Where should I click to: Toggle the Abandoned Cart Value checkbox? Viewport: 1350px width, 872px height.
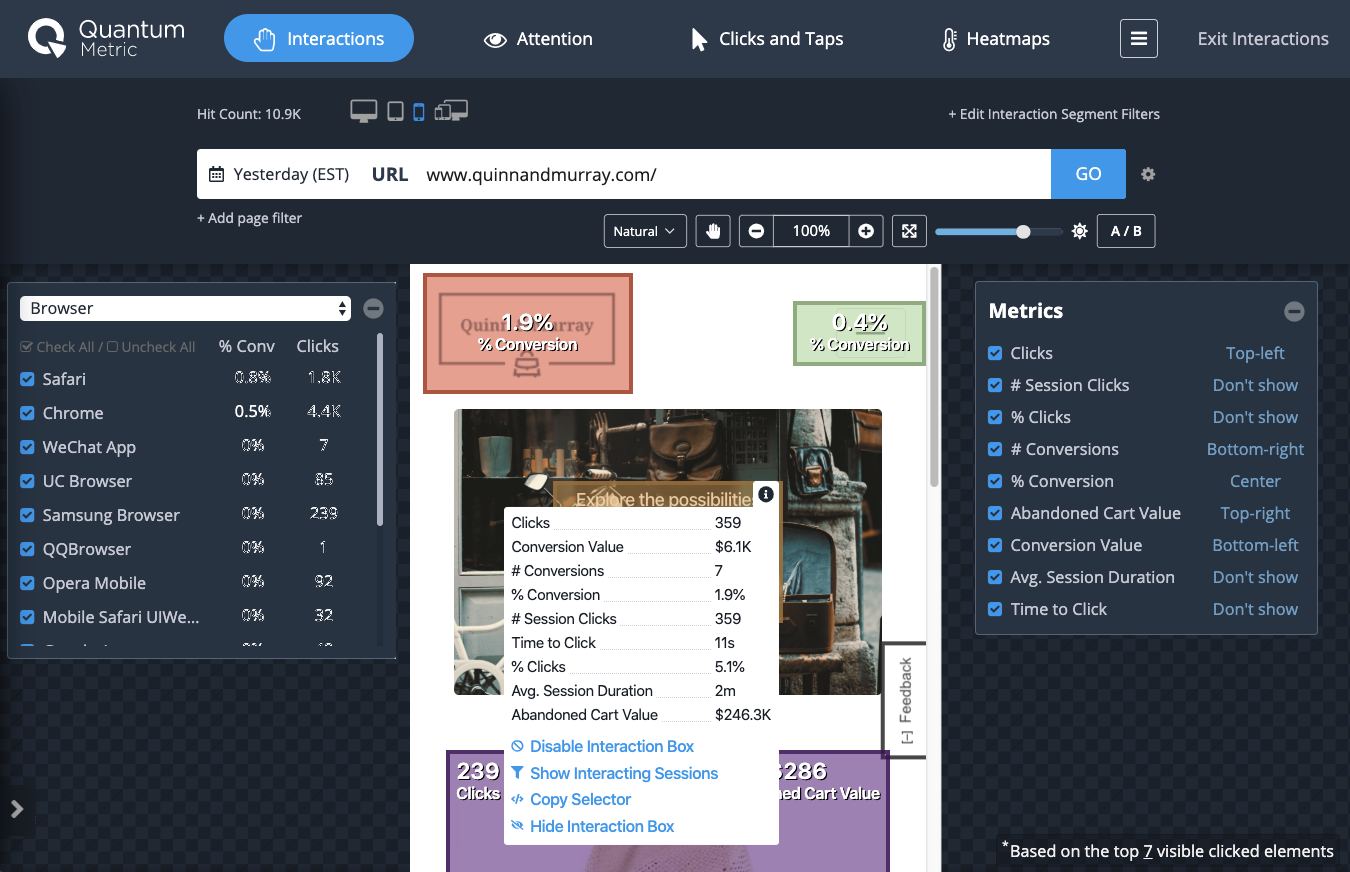click(995, 513)
